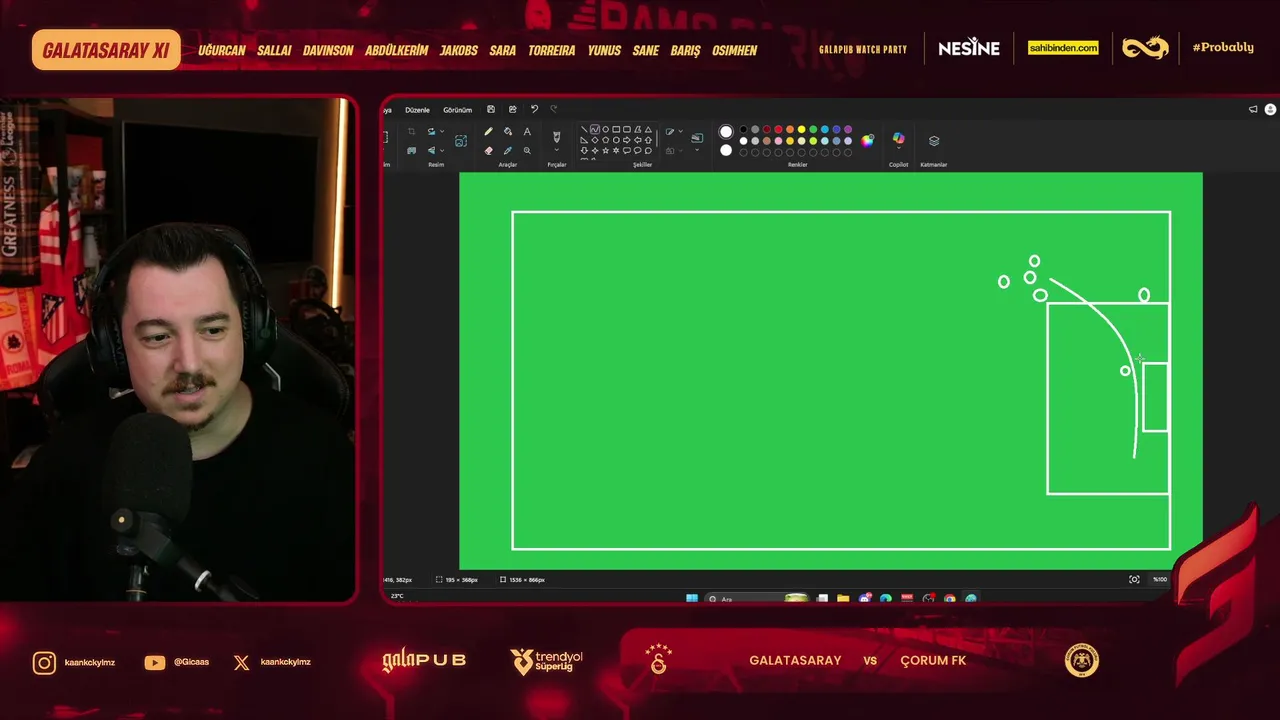1280x720 pixels.
Task: Choose the Oval shape
Action: tap(605, 129)
